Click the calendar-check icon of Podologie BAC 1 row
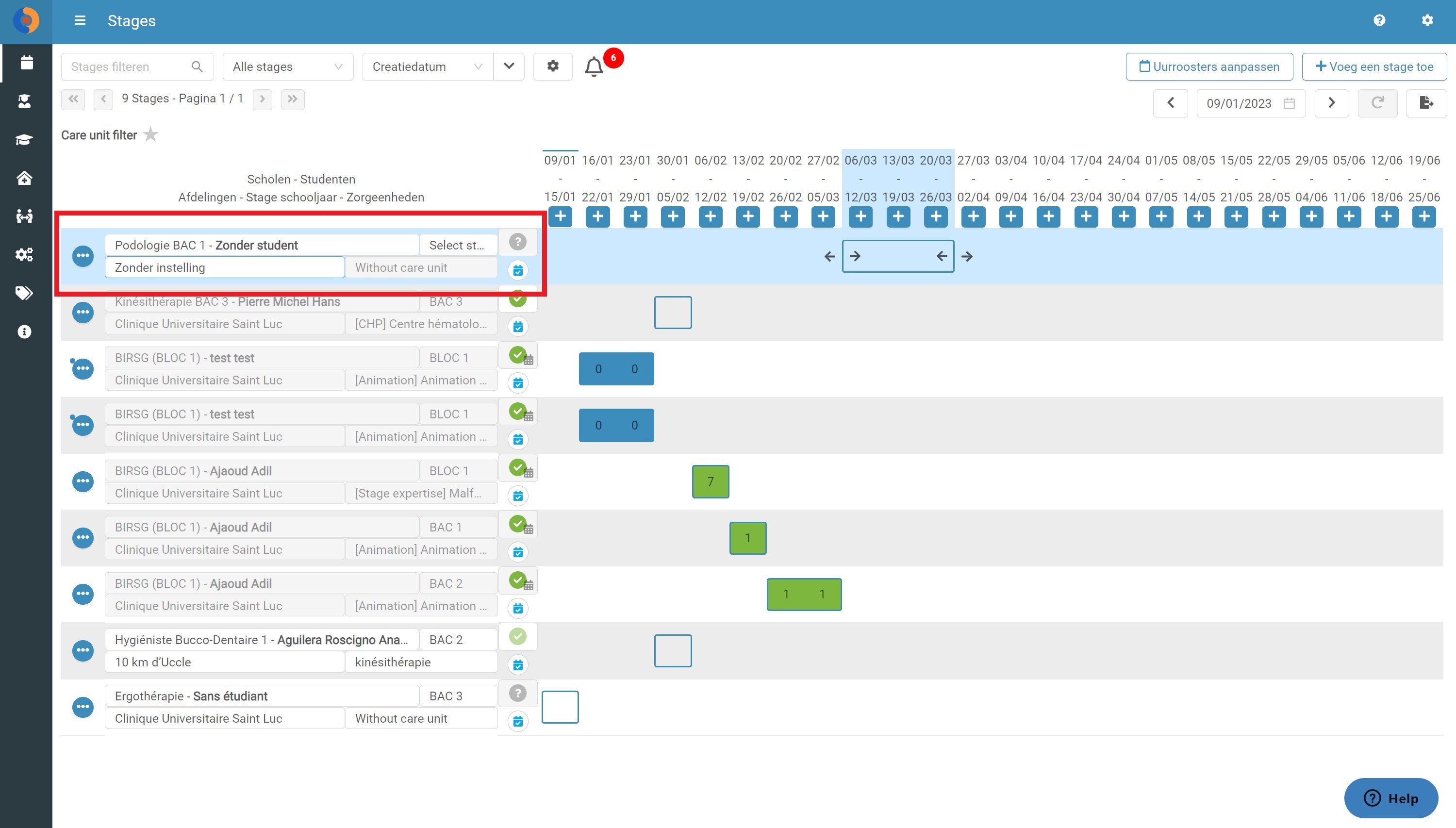Image resolution: width=1456 pixels, height=828 pixels. point(518,270)
